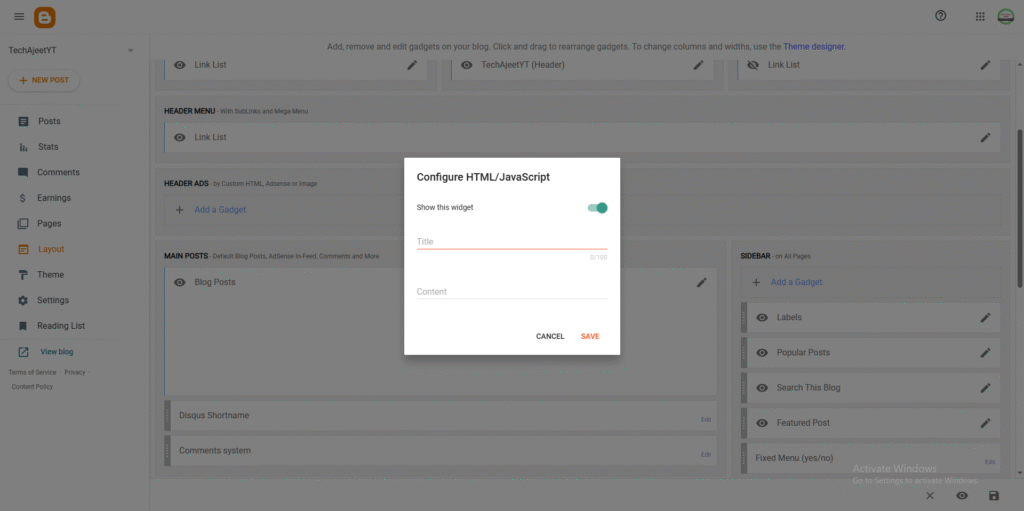
Task: Expand the TechAjeetYT blog dropdown
Action: (130, 50)
